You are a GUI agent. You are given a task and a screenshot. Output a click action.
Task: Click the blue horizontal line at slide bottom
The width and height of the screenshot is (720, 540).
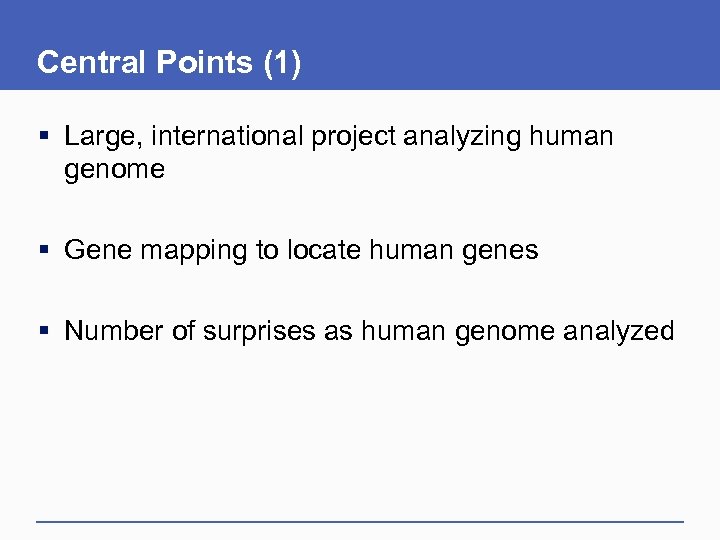[360, 521]
